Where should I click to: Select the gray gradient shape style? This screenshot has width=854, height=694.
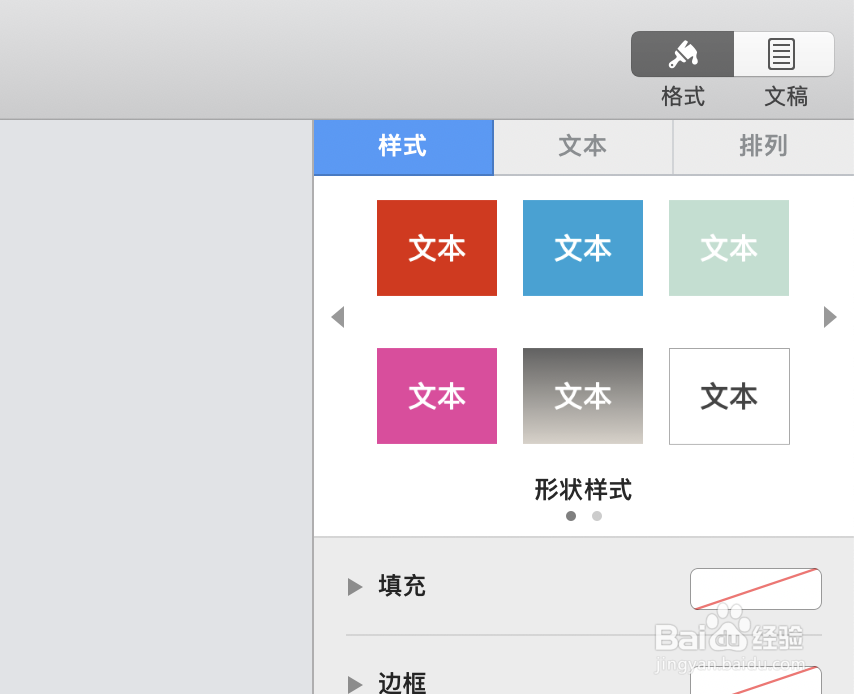582,396
